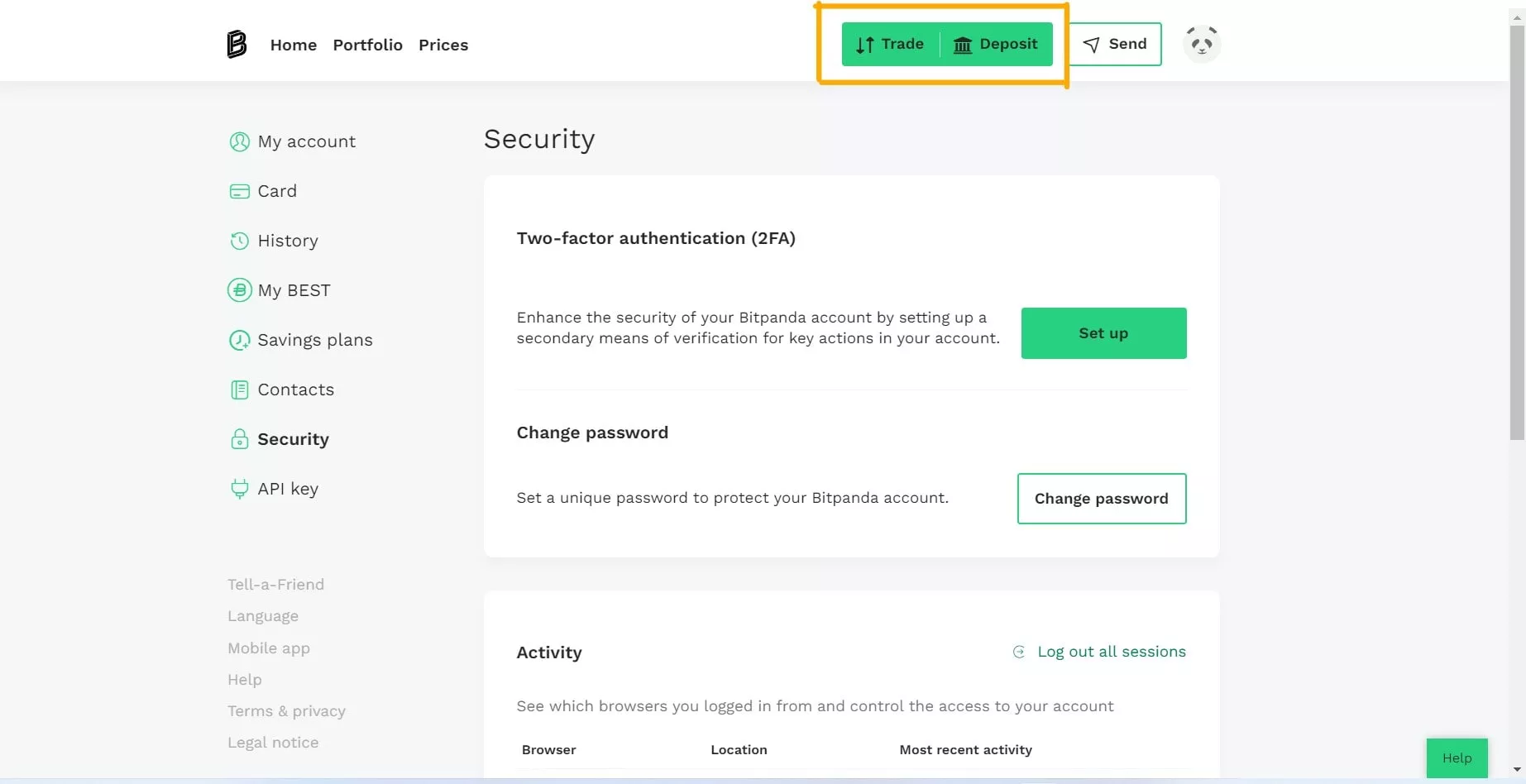Click the API key plug icon
This screenshot has height=784, width=1526.
(x=239, y=489)
